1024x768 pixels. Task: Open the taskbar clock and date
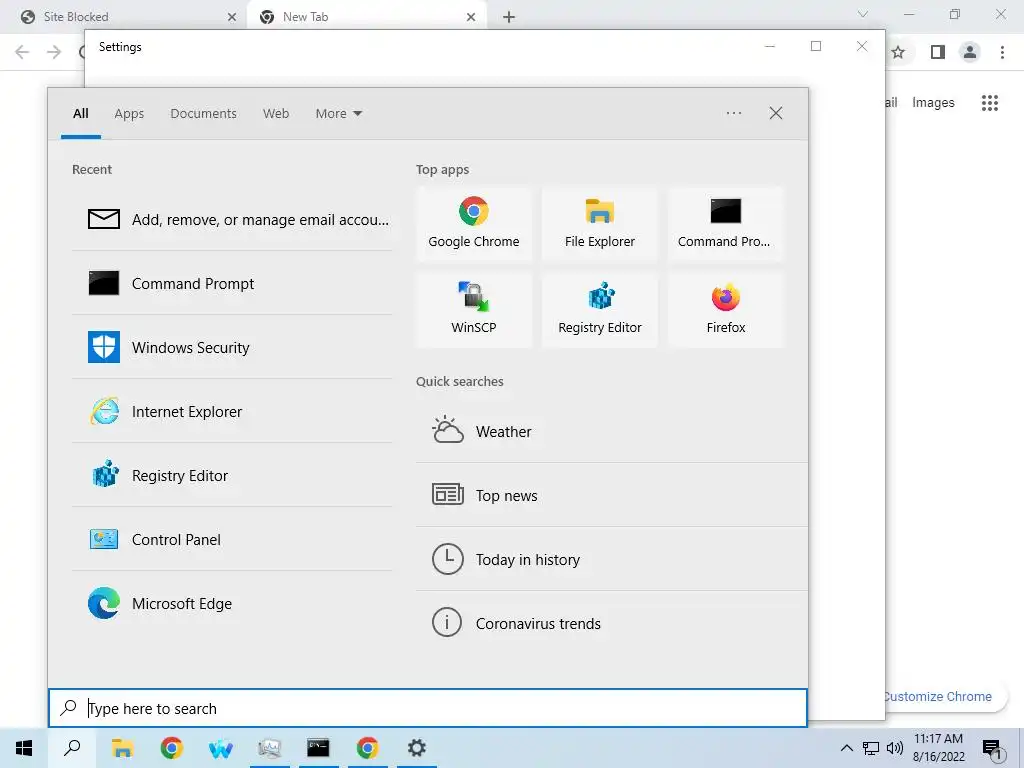pyautogui.click(x=938, y=748)
